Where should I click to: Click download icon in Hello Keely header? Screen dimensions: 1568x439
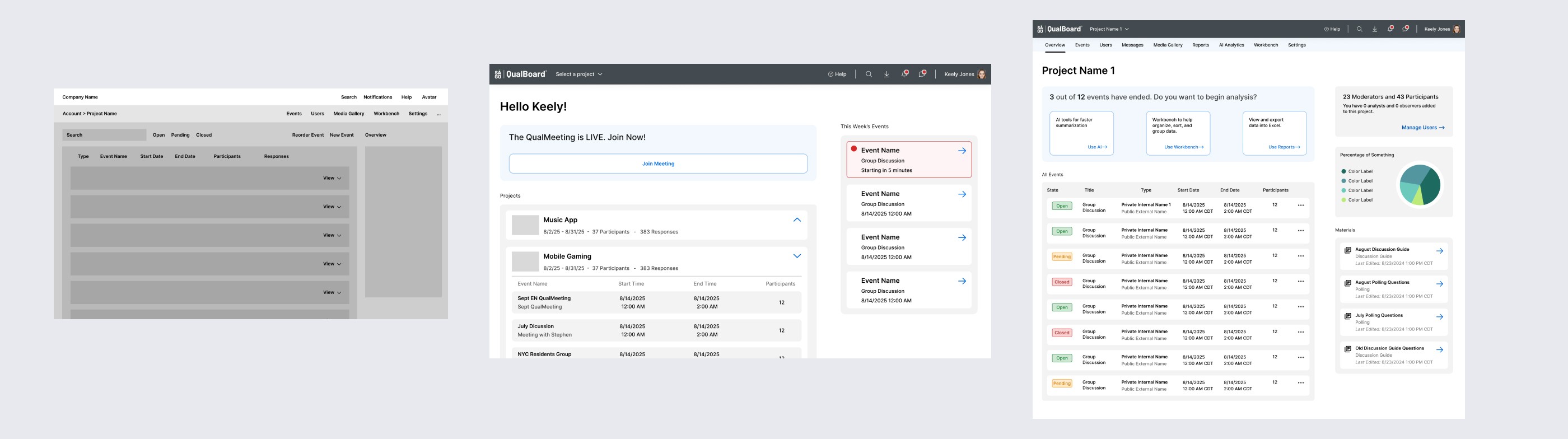point(886,74)
